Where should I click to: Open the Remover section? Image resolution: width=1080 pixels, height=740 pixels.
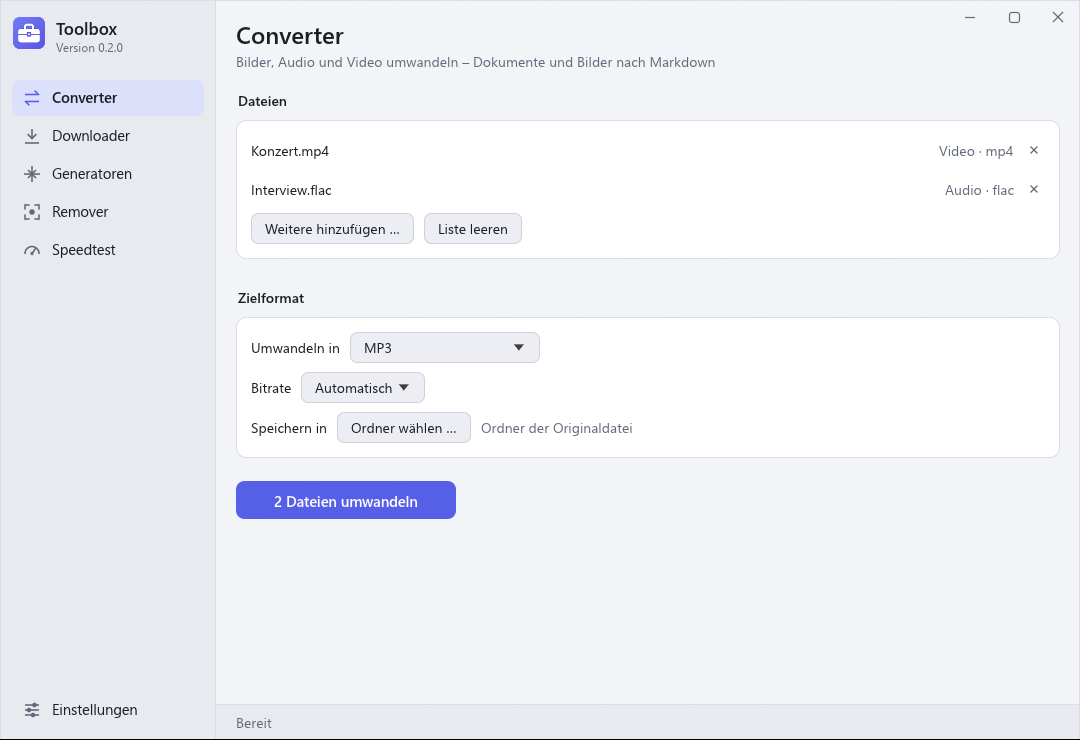tap(108, 212)
